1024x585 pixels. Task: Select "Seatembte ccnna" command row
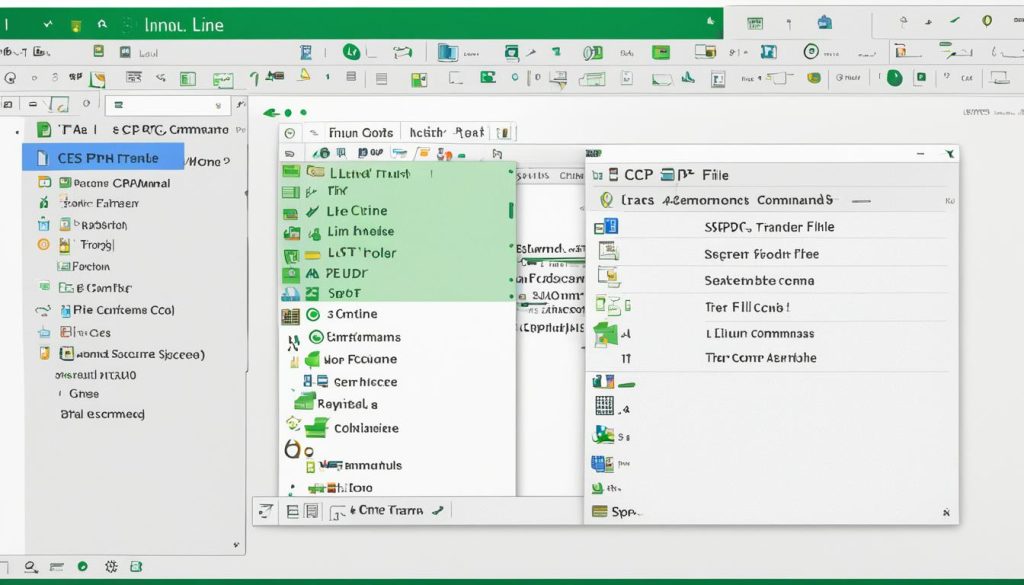click(x=759, y=281)
